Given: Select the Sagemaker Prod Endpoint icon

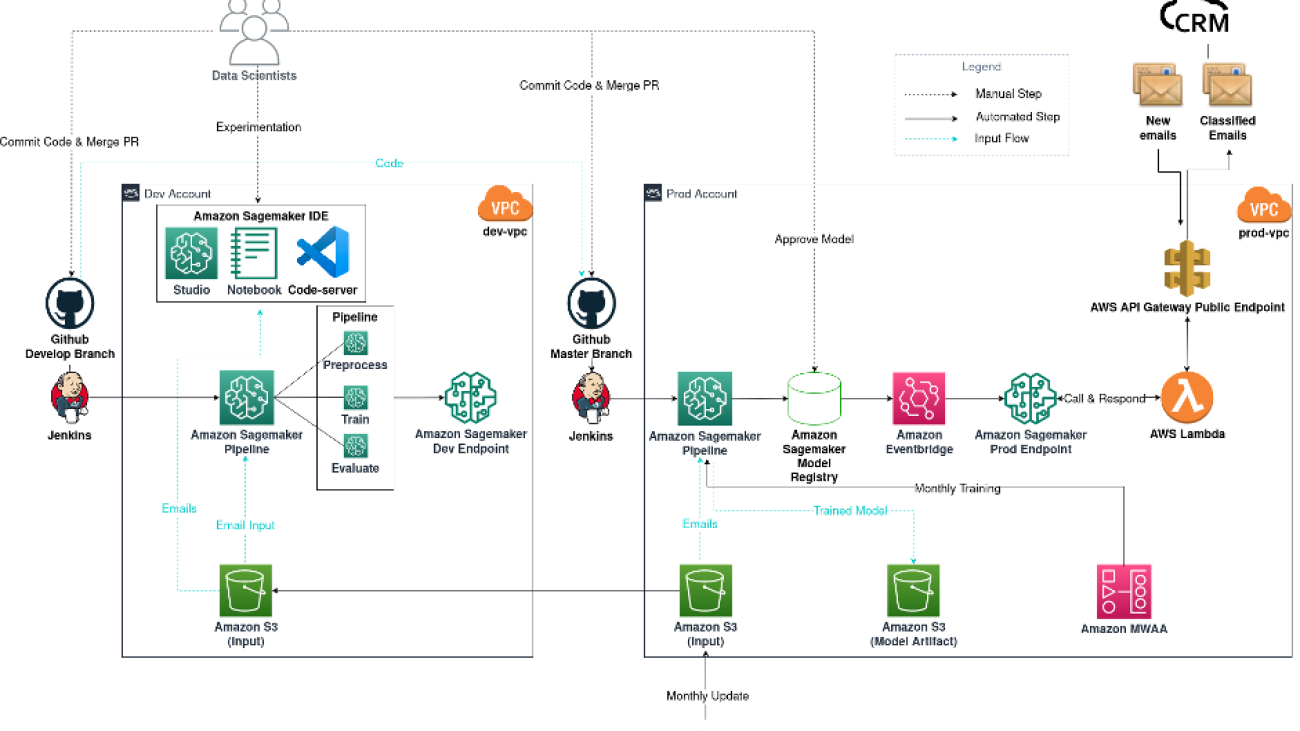Looking at the screenshot, I should click(1031, 399).
